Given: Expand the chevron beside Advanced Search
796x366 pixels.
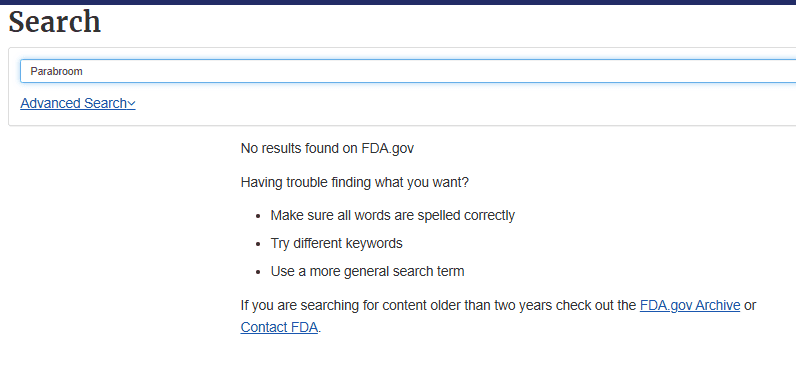Looking at the screenshot, I should pyautogui.click(x=131, y=104).
